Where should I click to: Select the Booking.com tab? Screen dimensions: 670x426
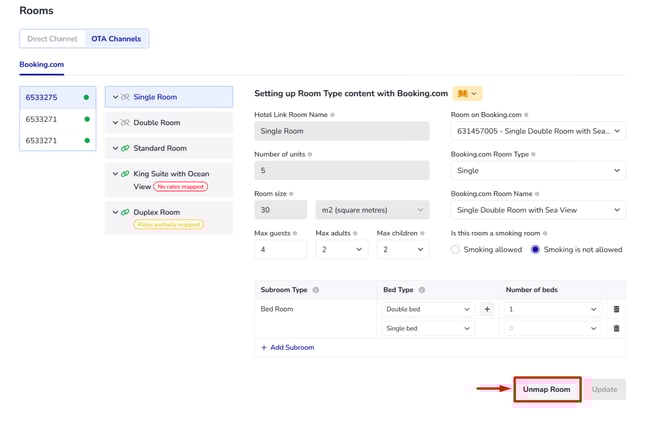42,64
